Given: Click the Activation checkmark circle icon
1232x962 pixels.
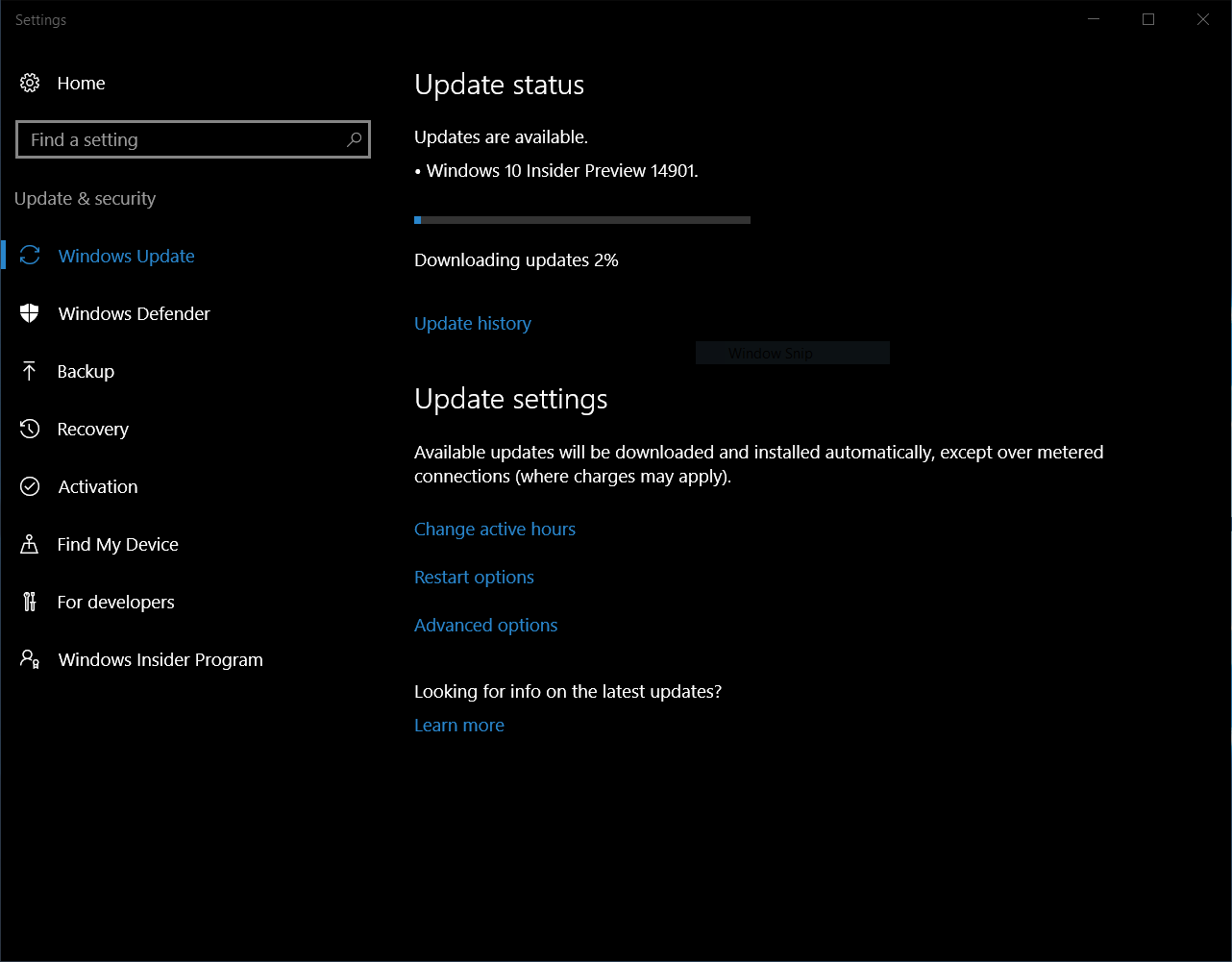Looking at the screenshot, I should pos(30,486).
